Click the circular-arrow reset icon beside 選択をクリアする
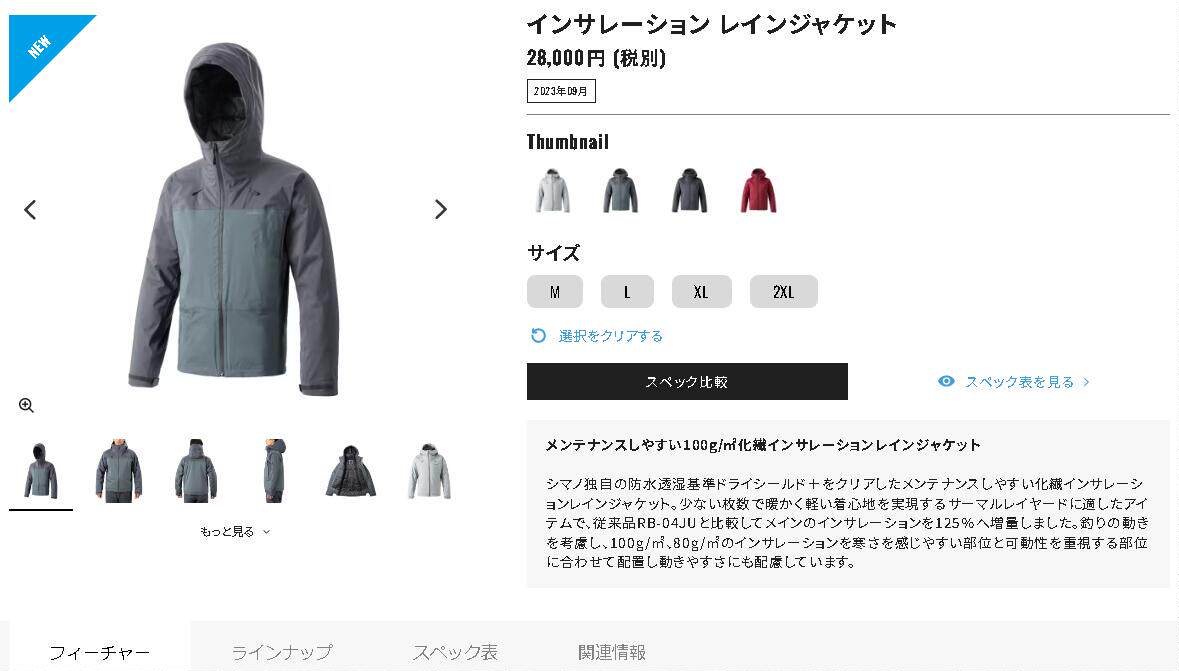This screenshot has width=1179, height=671. (538, 336)
